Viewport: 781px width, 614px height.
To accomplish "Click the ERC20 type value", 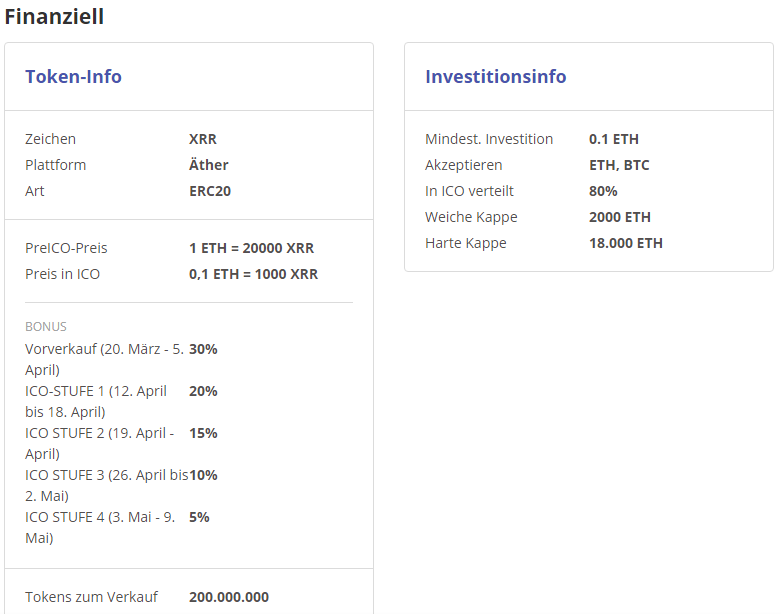I will [x=210, y=191].
